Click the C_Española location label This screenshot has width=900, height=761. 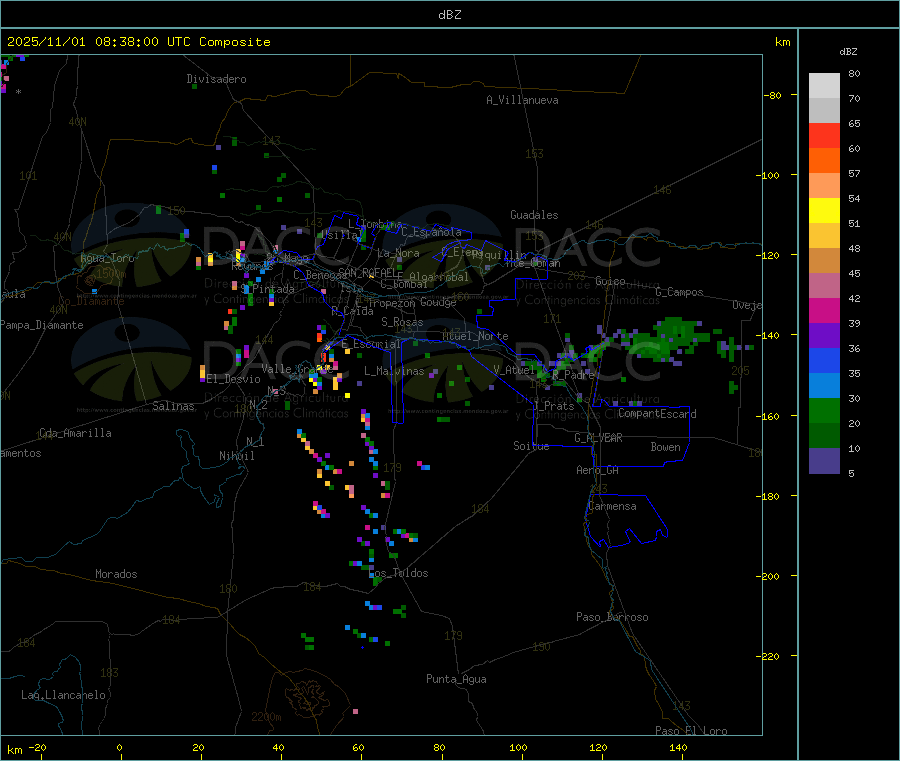pos(431,232)
